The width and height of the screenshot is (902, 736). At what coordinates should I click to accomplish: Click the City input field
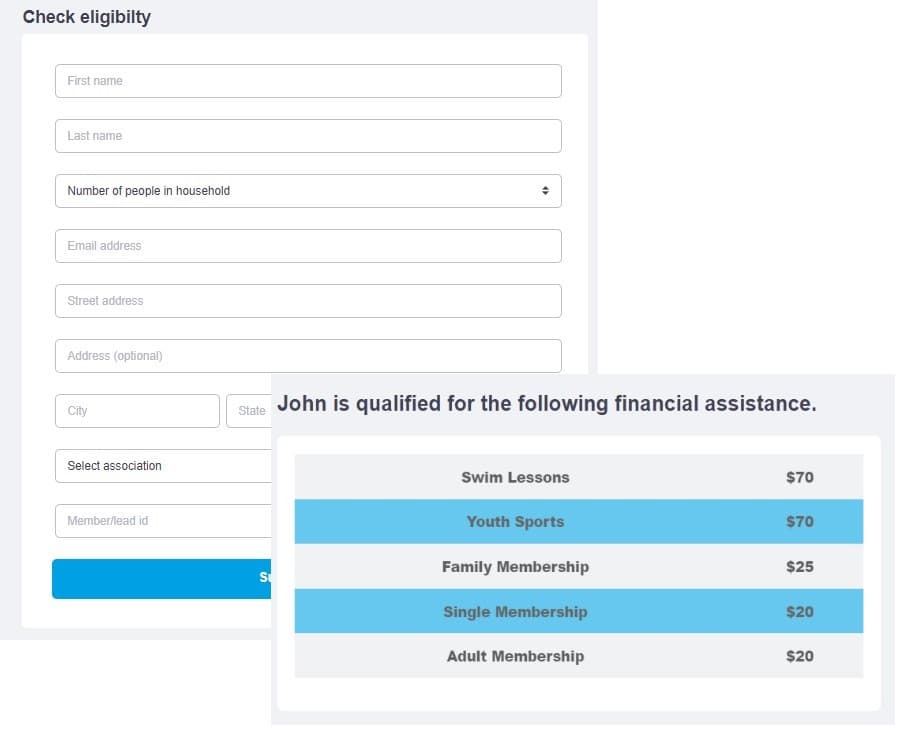(x=136, y=410)
